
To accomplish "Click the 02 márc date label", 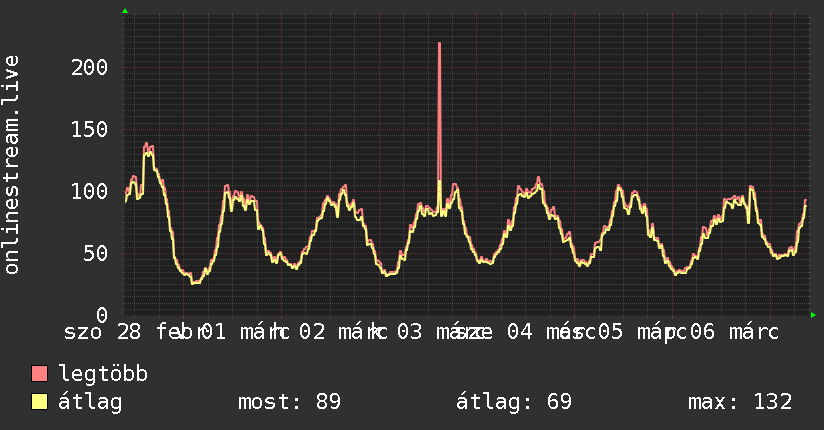I will coord(344,332).
